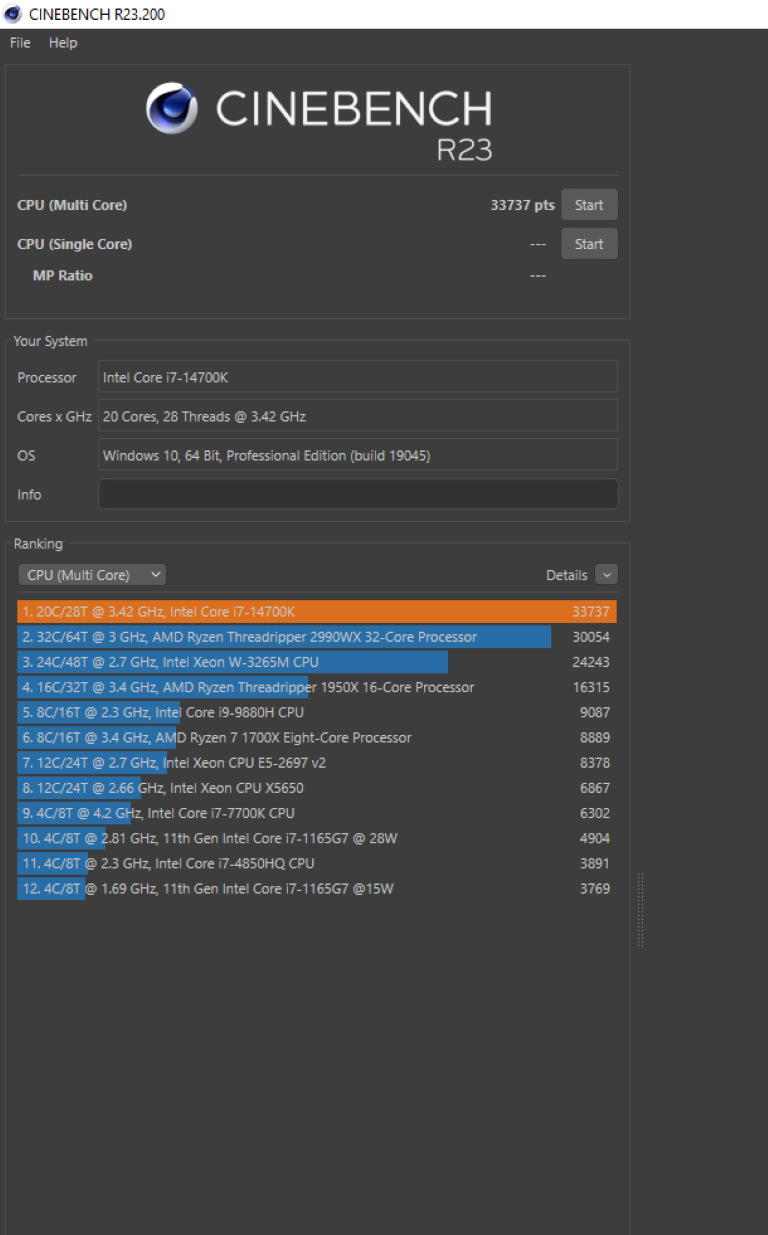Open the CPU (Multi Core) ranking dropdown

point(92,575)
